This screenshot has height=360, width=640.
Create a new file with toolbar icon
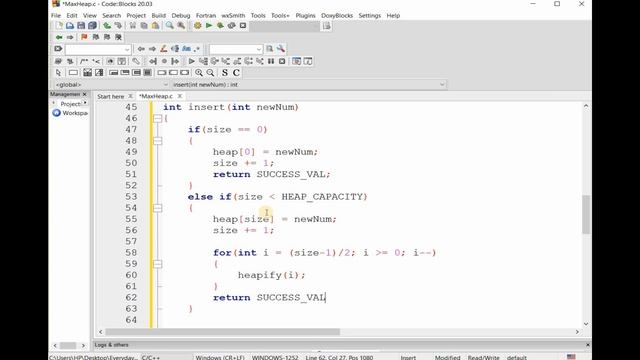(x=59, y=26)
